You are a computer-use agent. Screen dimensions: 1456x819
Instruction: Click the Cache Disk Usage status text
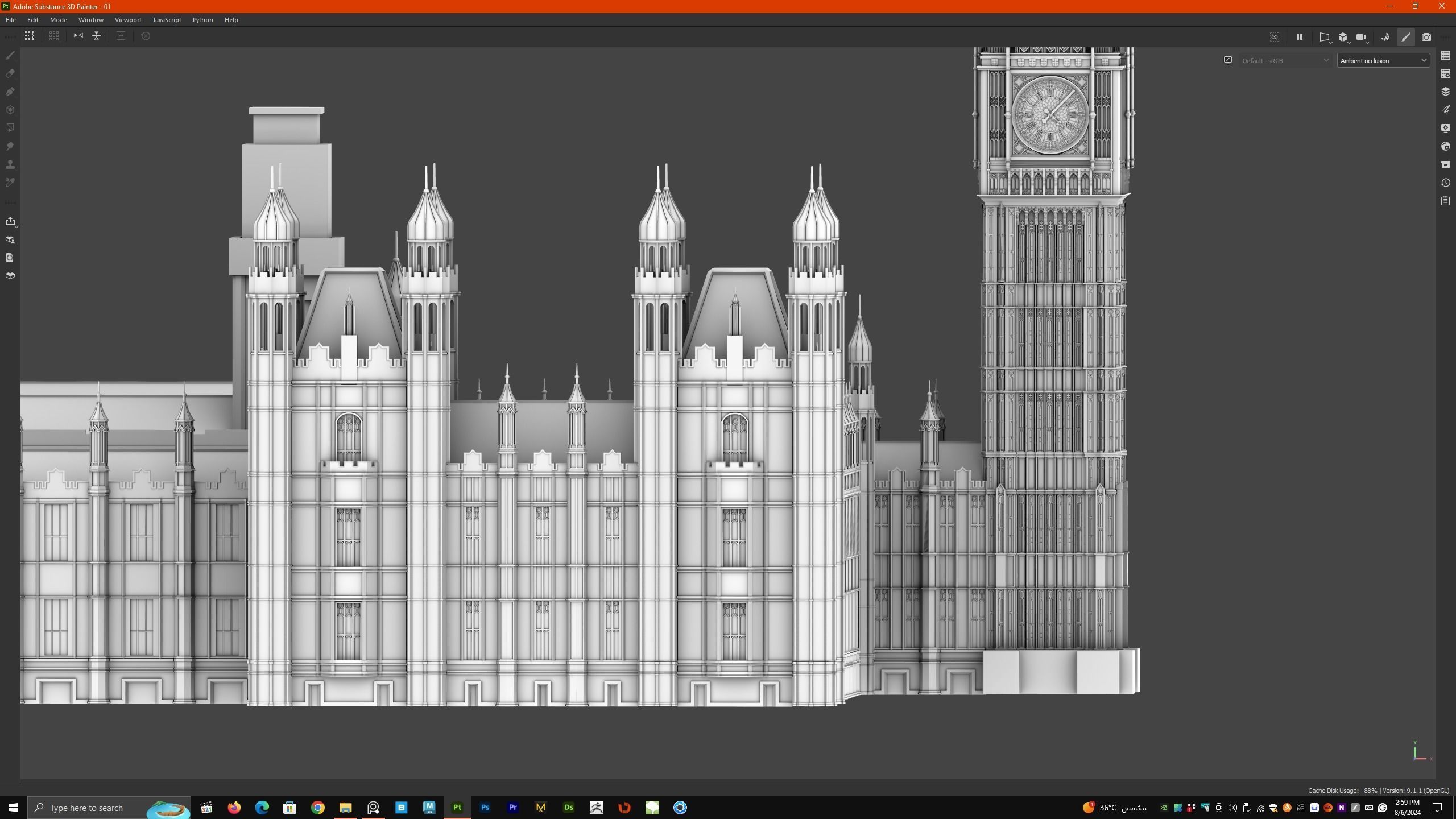coord(1342,791)
